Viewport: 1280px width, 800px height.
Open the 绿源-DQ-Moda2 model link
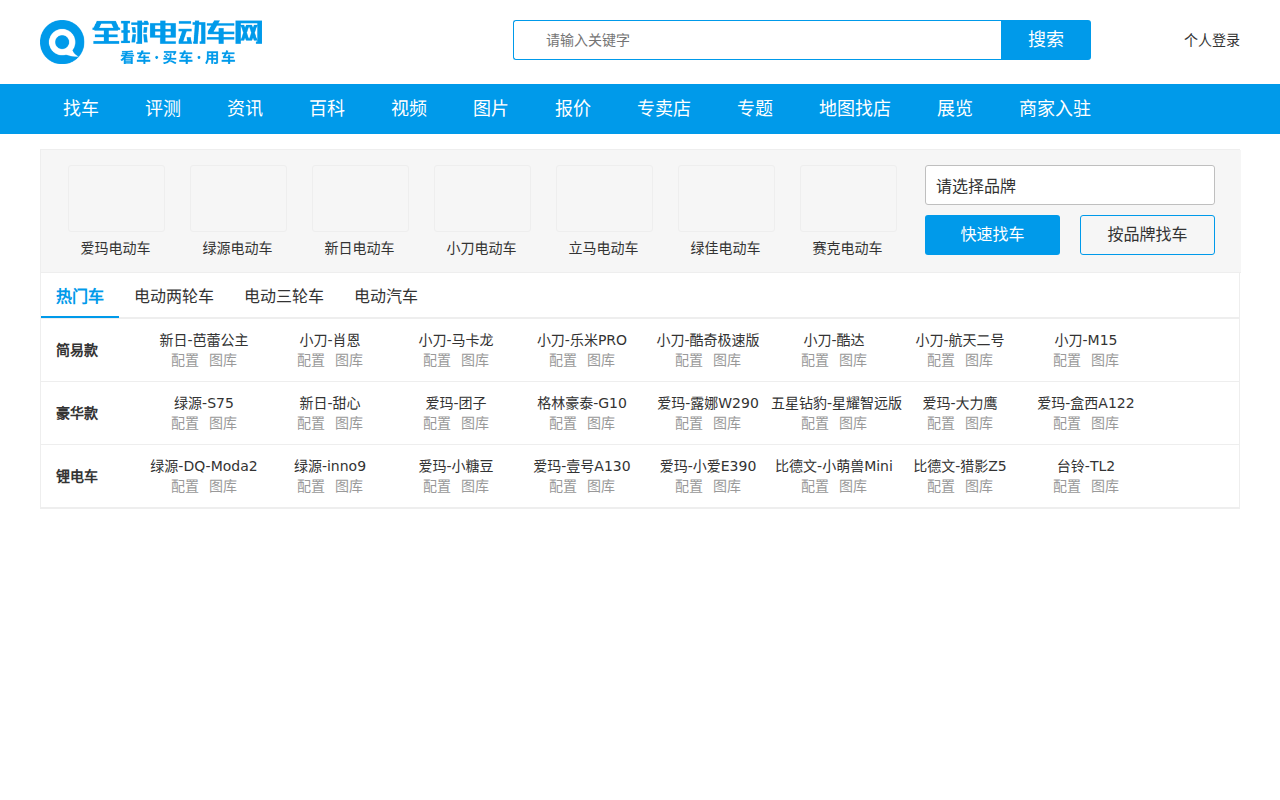tap(204, 466)
